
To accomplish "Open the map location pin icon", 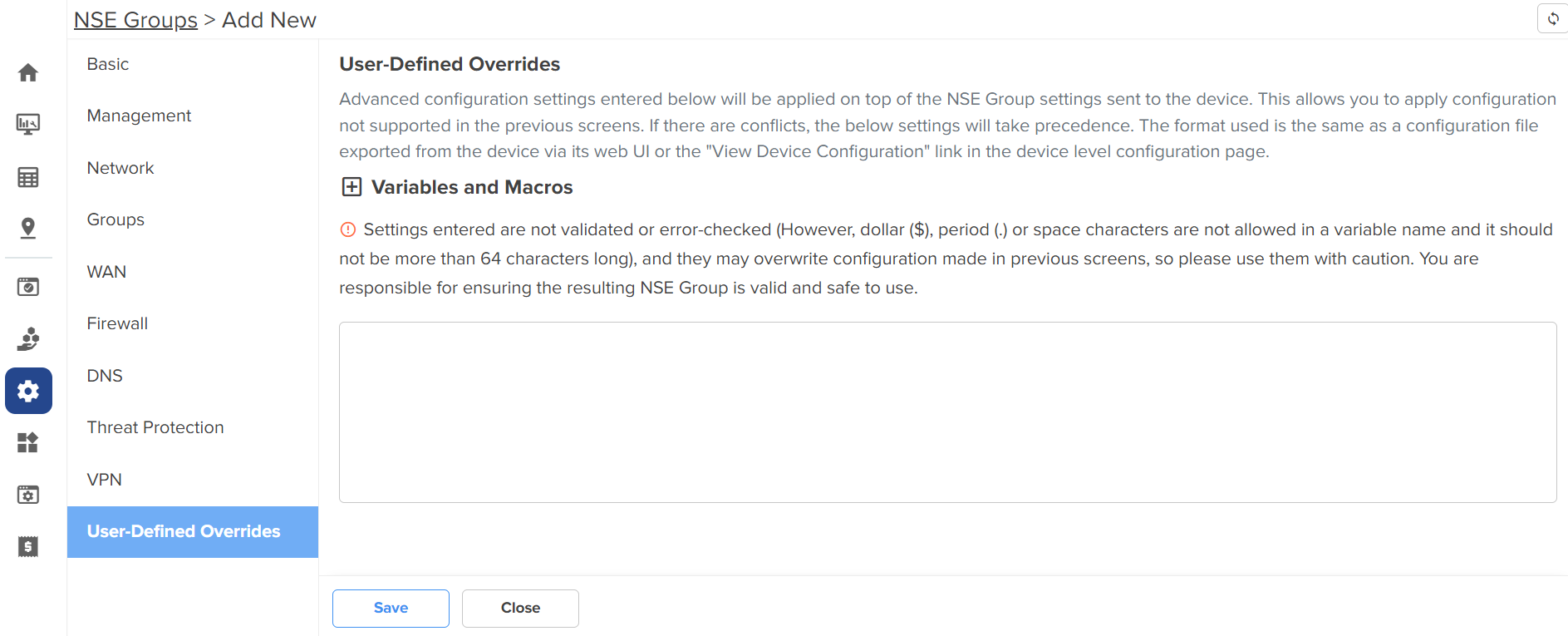I will (28, 228).
